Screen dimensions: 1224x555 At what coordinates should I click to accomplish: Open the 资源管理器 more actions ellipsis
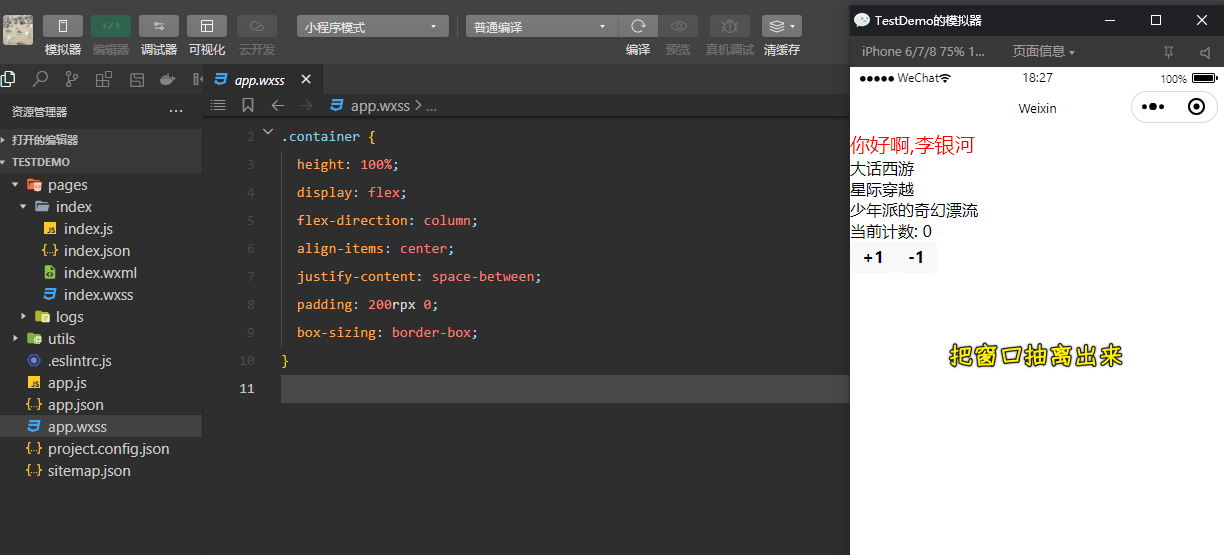pos(176,112)
